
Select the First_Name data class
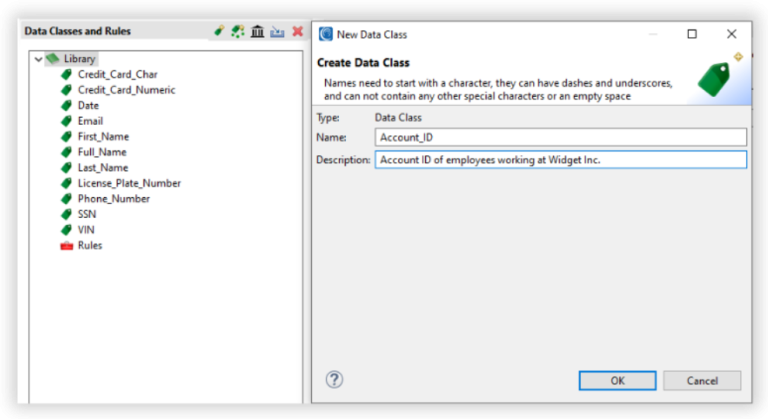click(x=103, y=137)
